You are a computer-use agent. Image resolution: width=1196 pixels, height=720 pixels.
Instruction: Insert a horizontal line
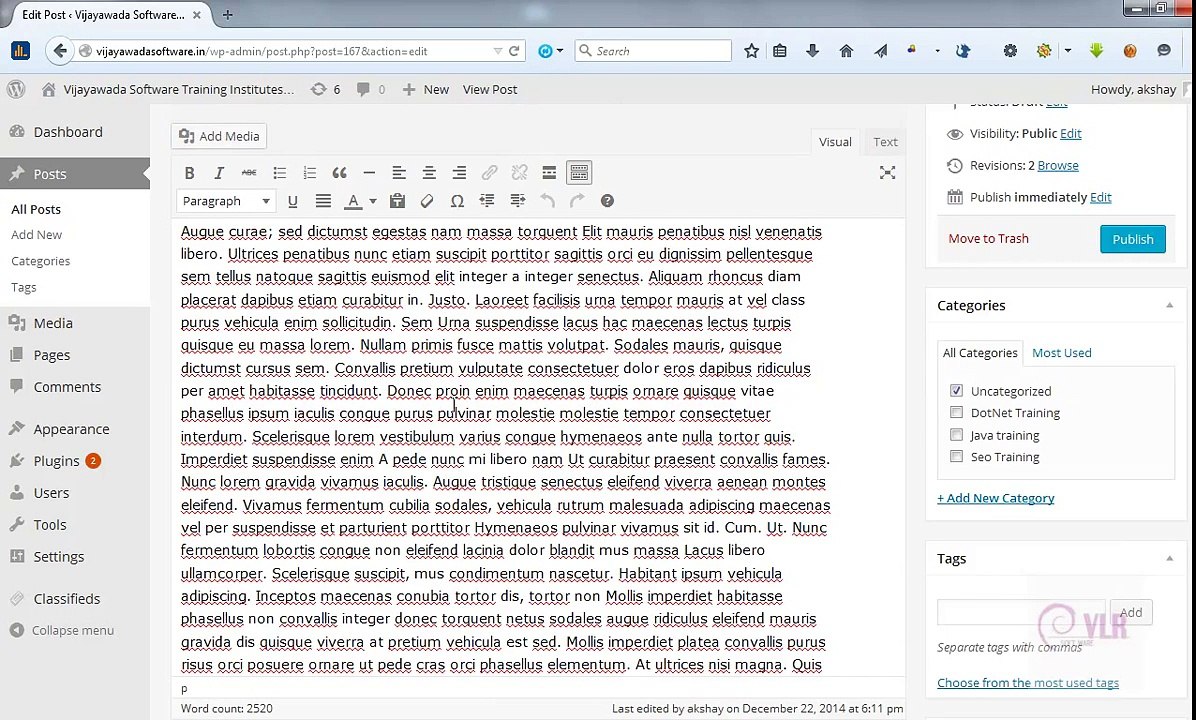point(369,173)
